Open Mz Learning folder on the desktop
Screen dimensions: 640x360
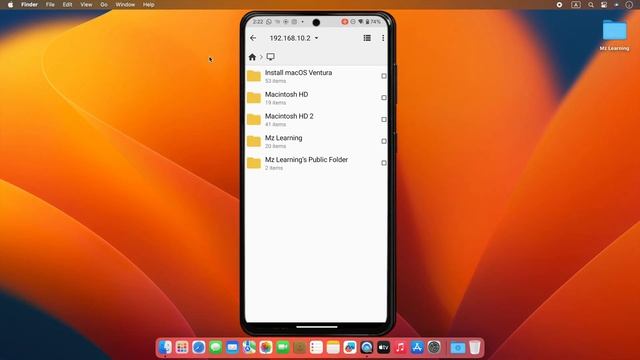tap(614, 35)
